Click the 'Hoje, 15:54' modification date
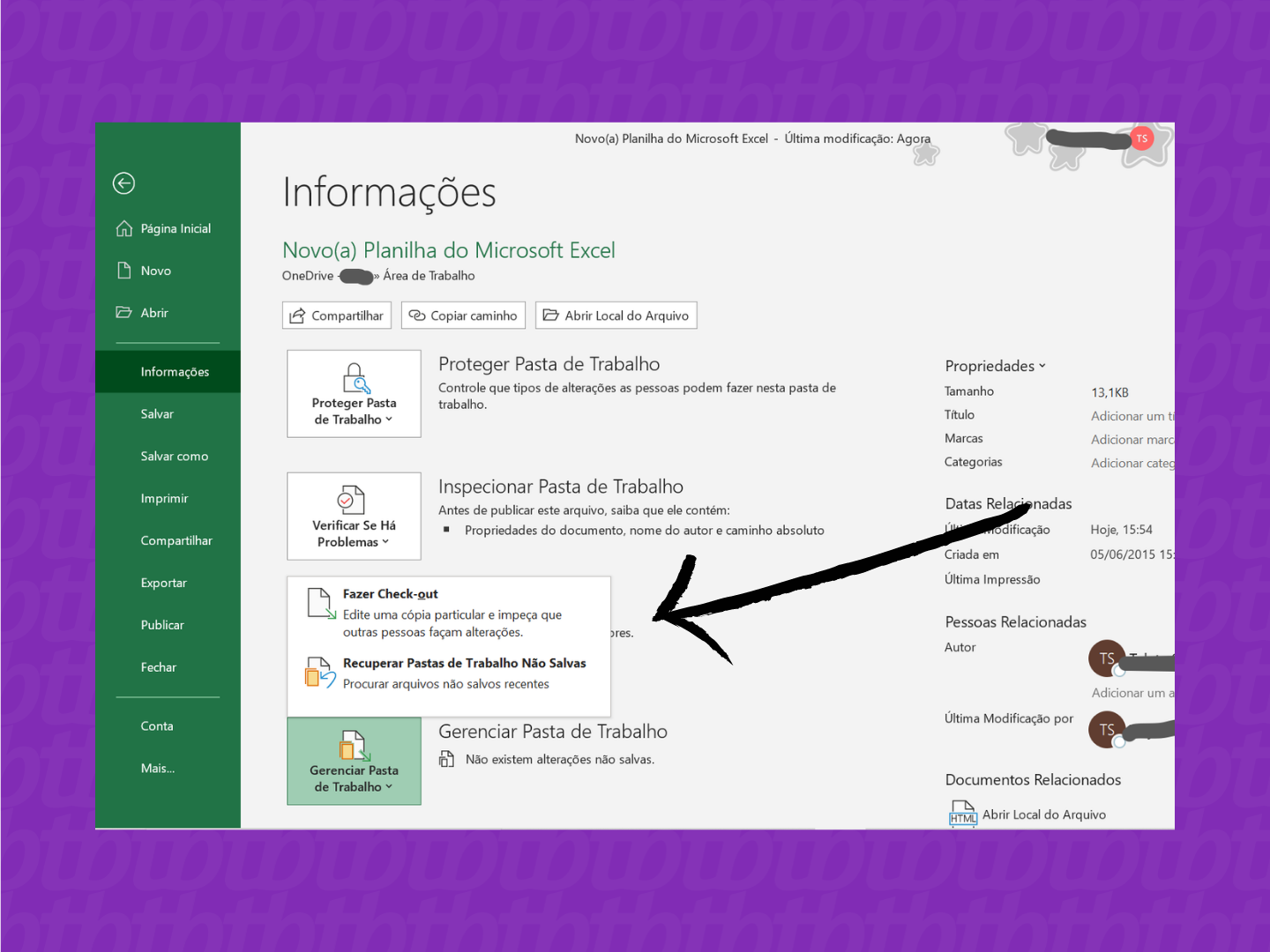1270x952 pixels. pos(1122,530)
